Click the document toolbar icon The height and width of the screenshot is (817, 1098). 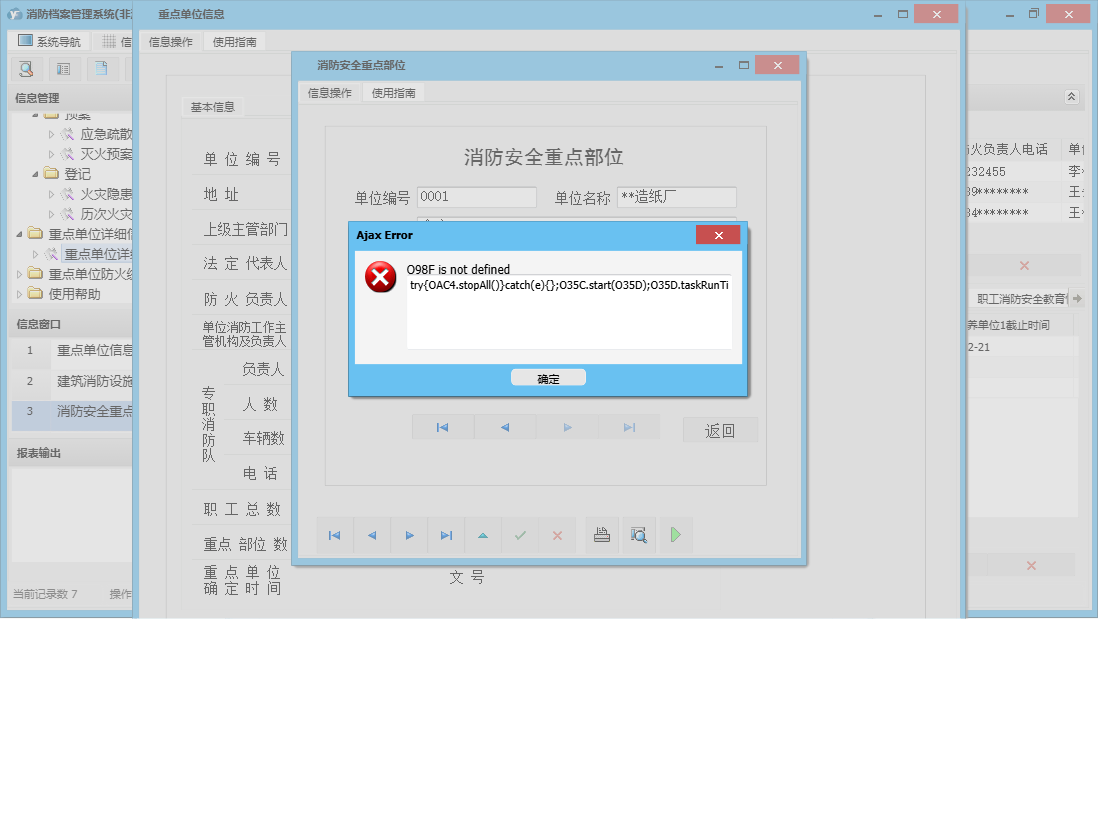[100, 69]
